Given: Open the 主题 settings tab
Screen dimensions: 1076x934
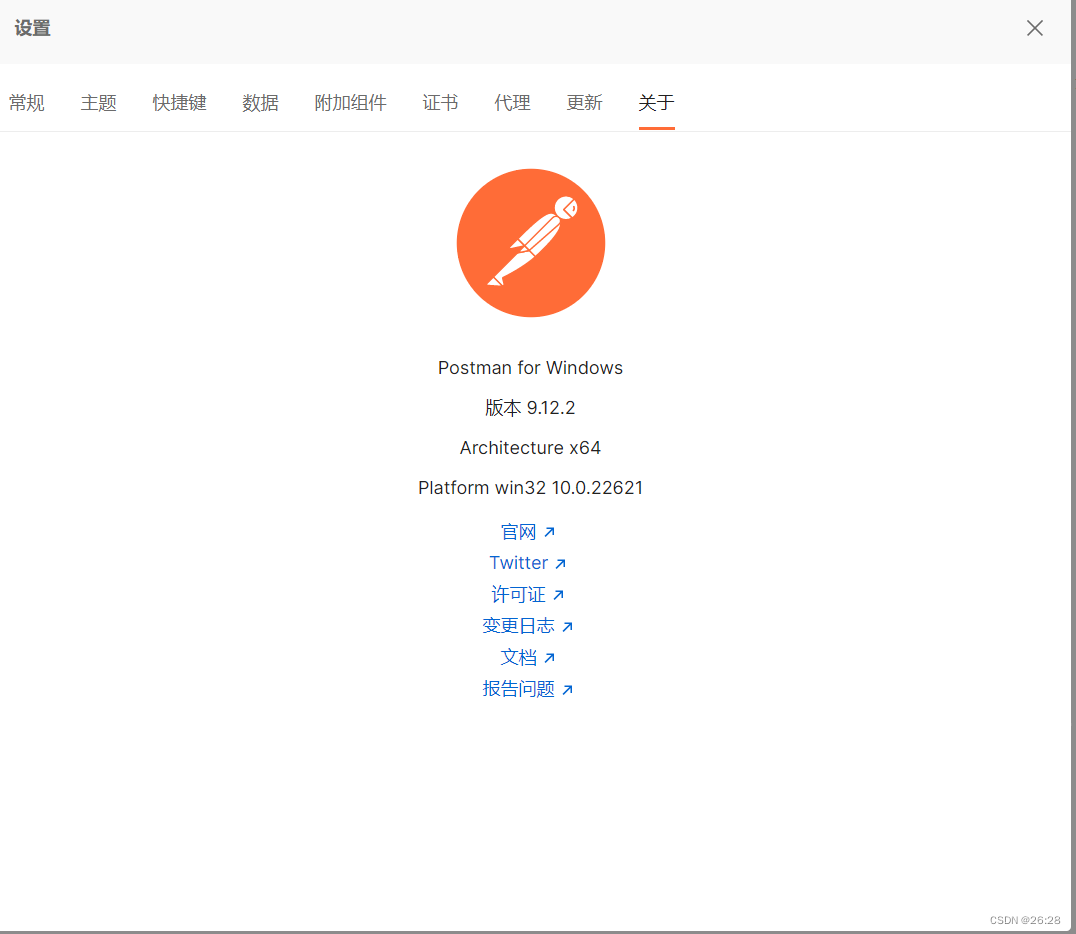Looking at the screenshot, I should click(x=98, y=102).
